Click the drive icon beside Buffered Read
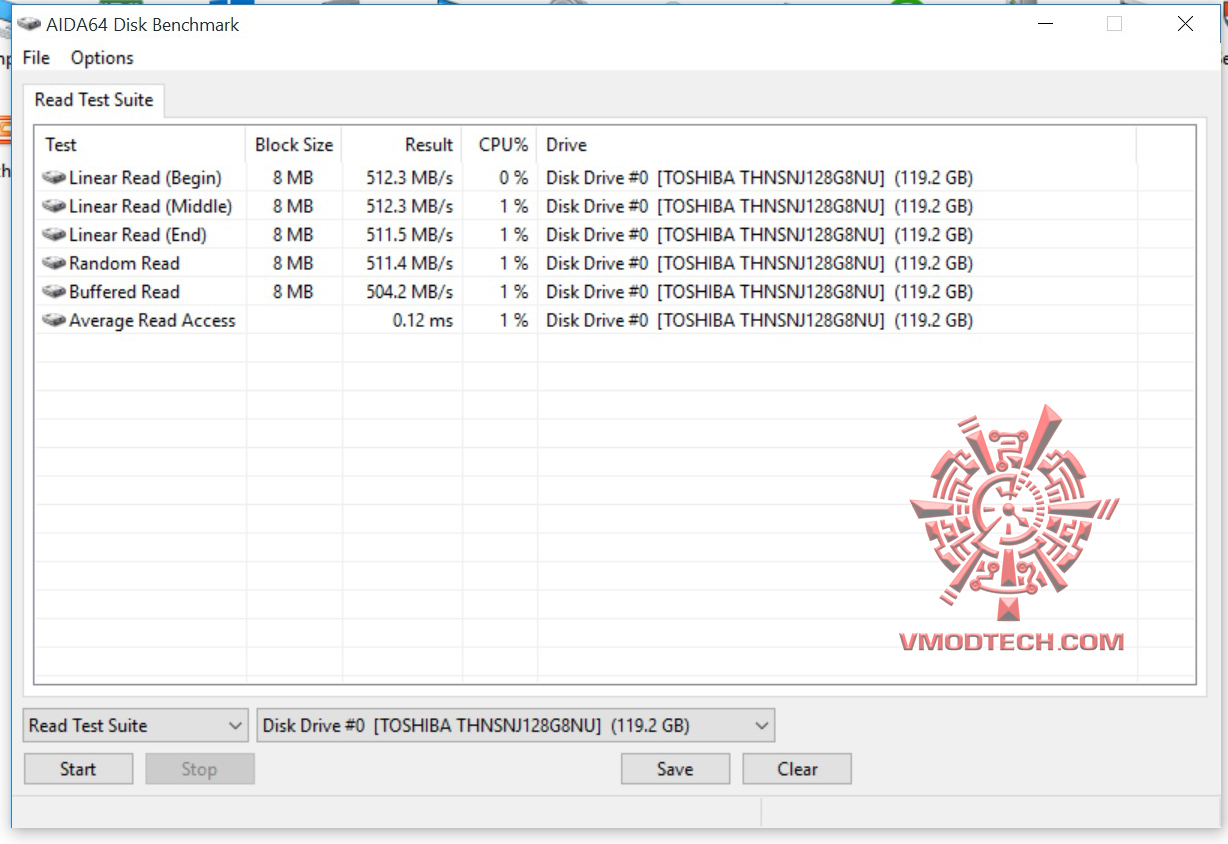1228x844 pixels. pyautogui.click(x=54, y=292)
